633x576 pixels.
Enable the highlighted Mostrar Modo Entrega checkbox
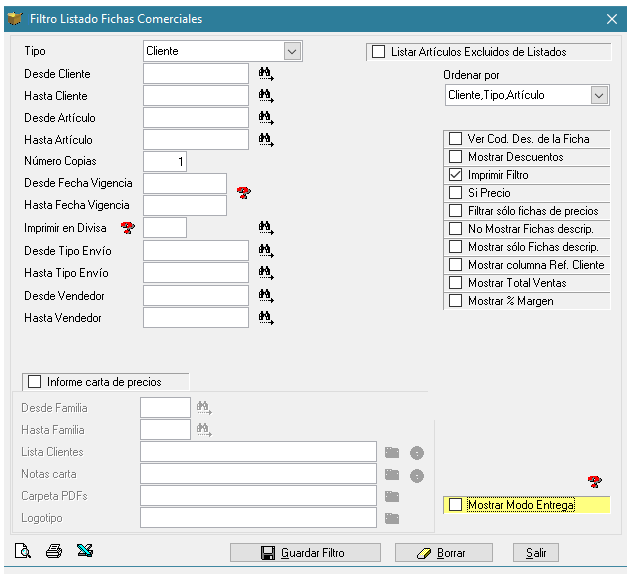[456, 505]
